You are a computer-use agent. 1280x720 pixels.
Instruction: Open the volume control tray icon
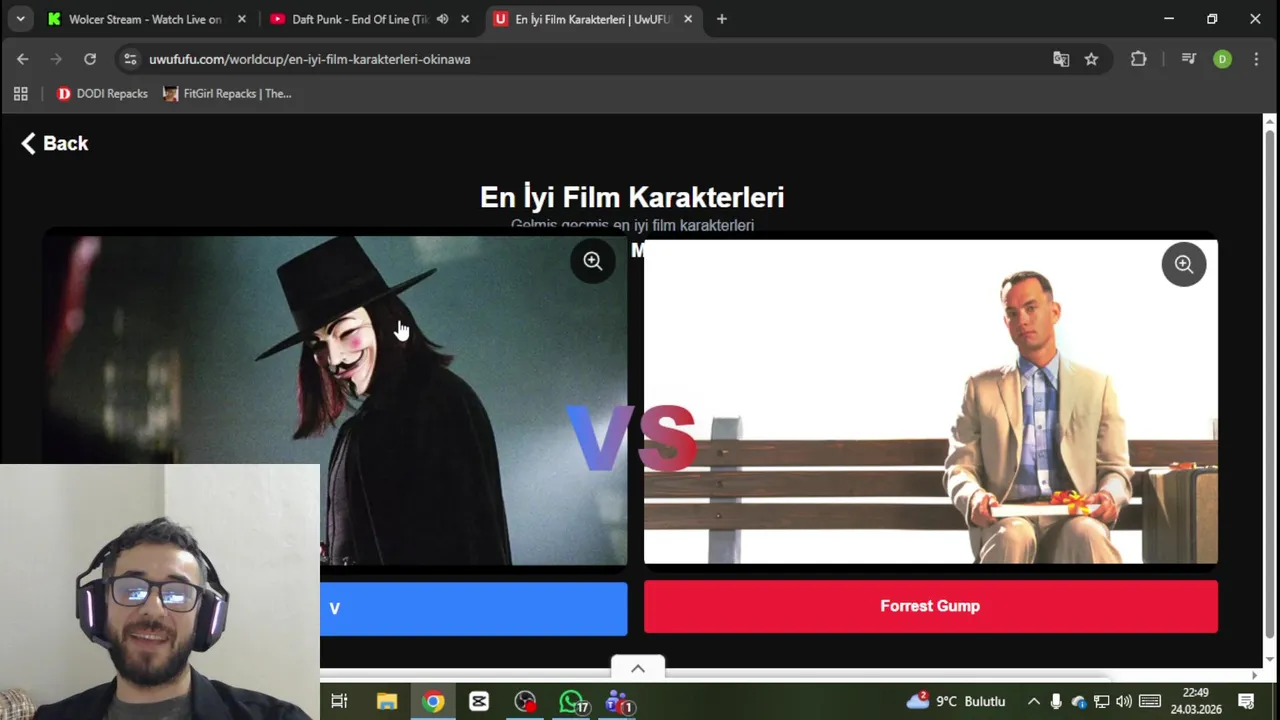[1124, 701]
